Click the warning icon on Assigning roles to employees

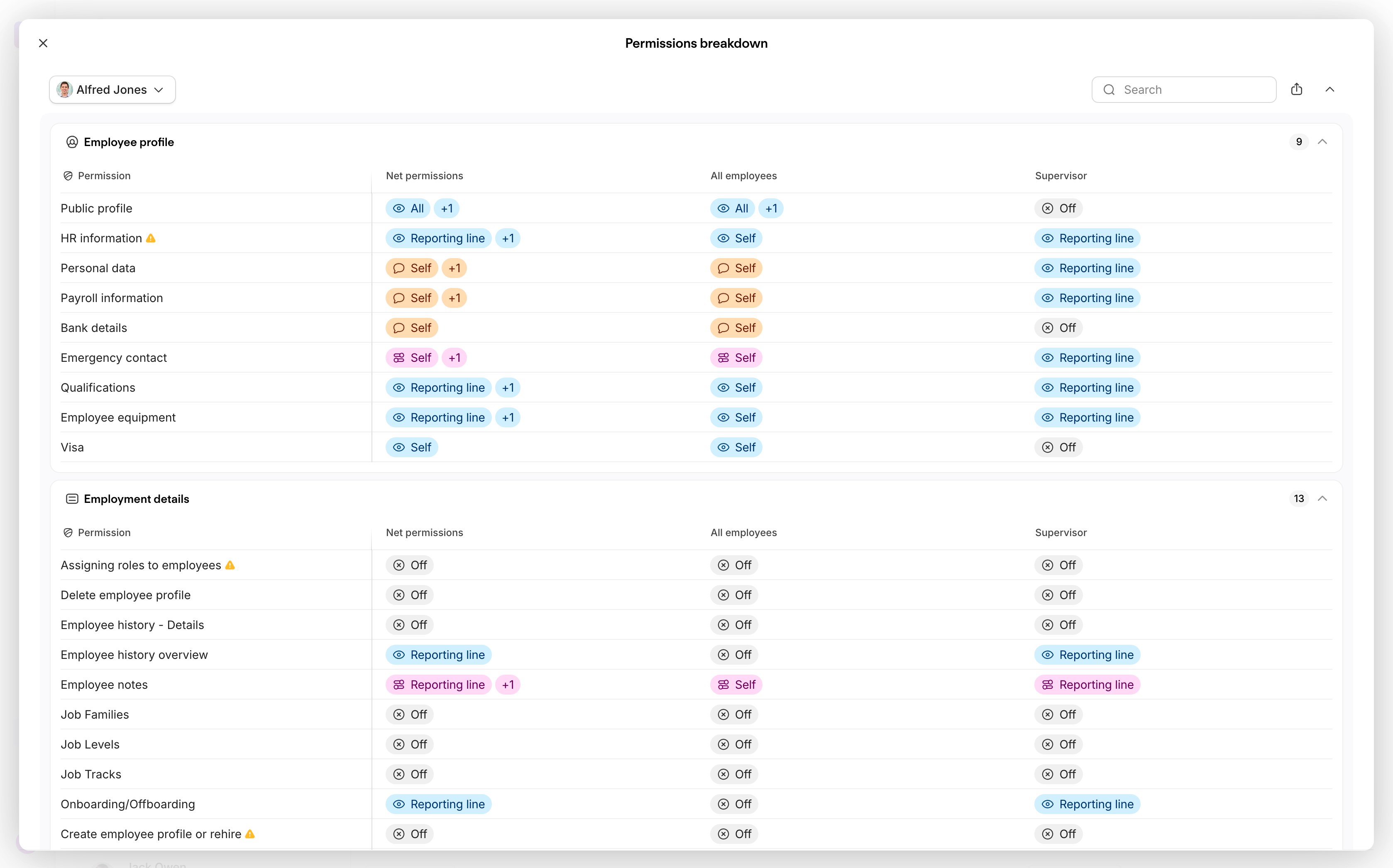pyautogui.click(x=230, y=565)
